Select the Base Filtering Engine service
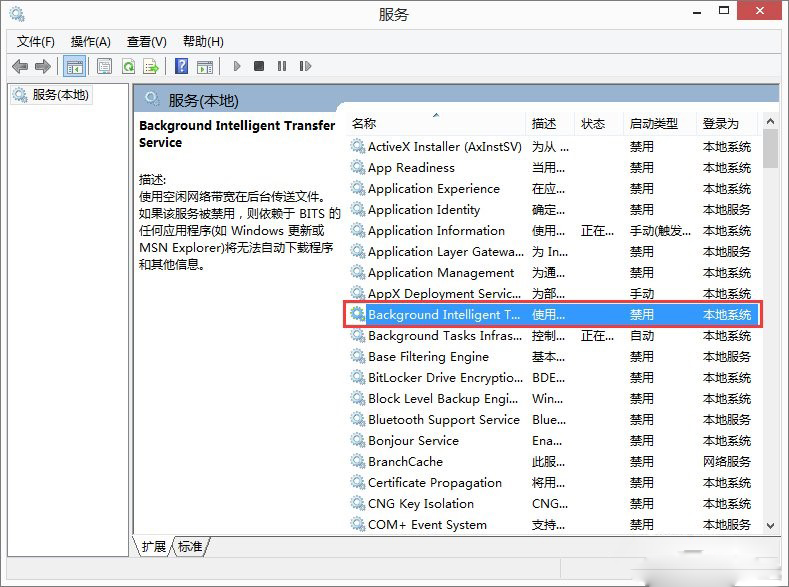Screen dimensions: 789x587 554,357
